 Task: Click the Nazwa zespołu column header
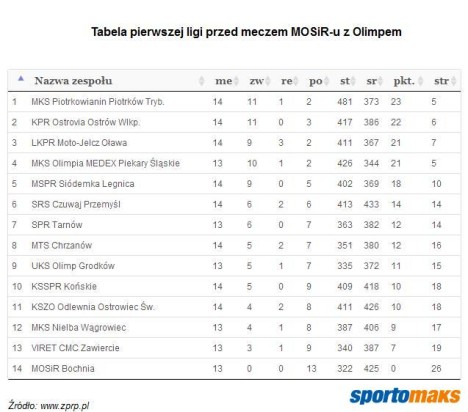(x=73, y=81)
